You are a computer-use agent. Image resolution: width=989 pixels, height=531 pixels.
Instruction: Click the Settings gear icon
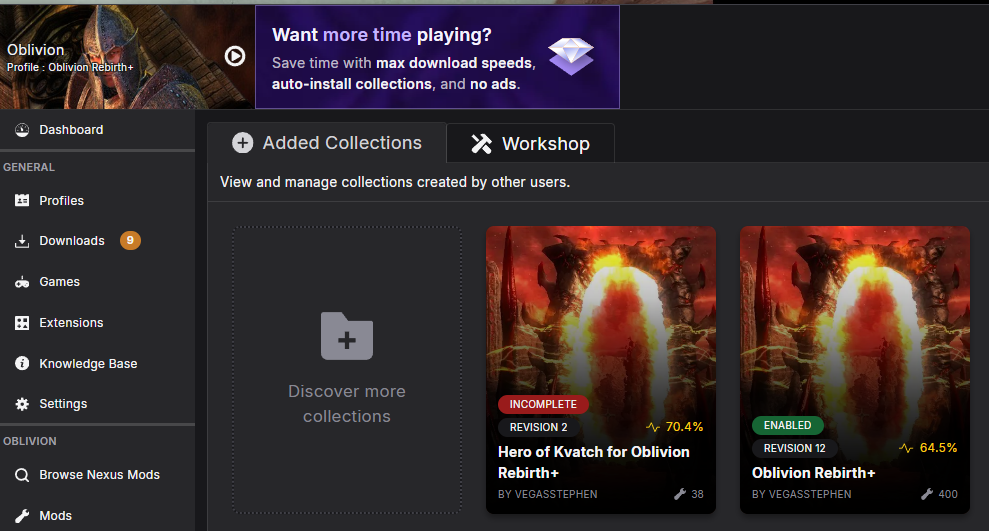22,404
